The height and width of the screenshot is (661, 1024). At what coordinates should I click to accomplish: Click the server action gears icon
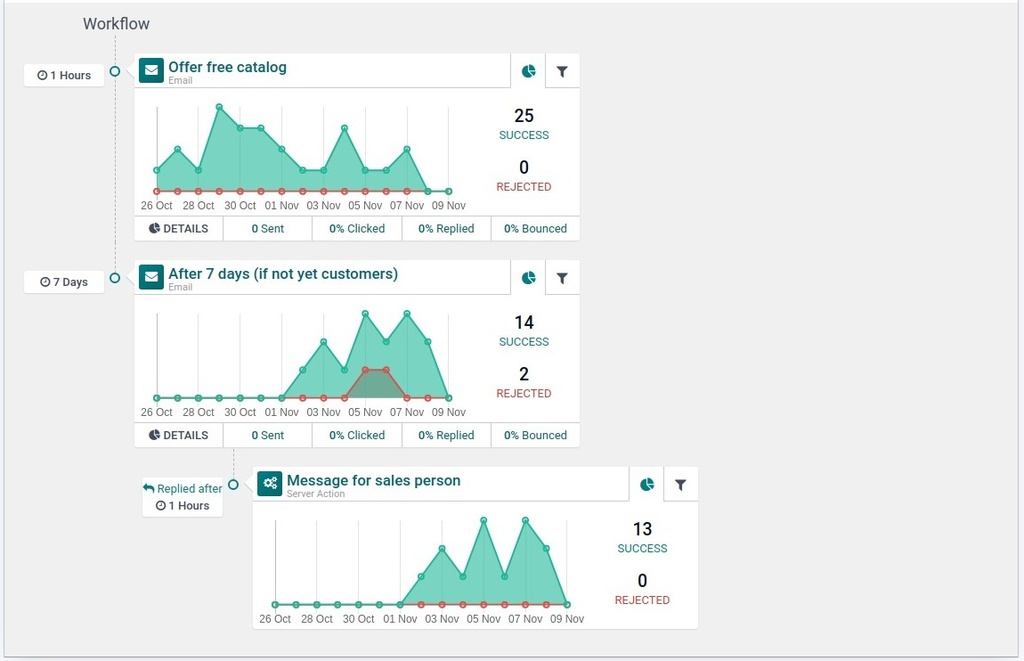(x=269, y=484)
